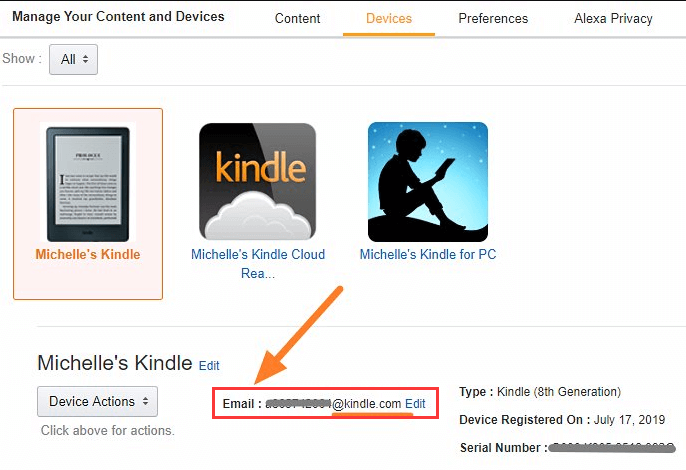The image size is (686, 470).
Task: Switch to the Content tab
Action: click(x=298, y=18)
